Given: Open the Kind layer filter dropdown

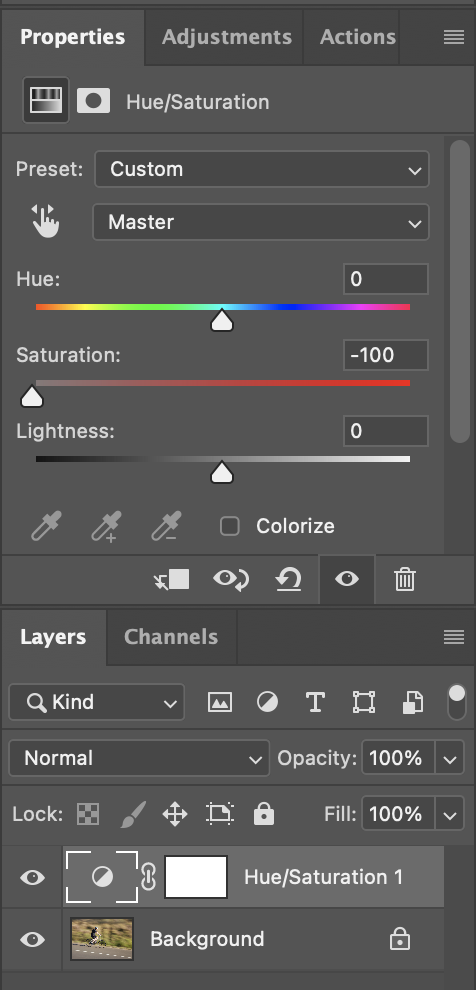Looking at the screenshot, I should tap(97, 702).
